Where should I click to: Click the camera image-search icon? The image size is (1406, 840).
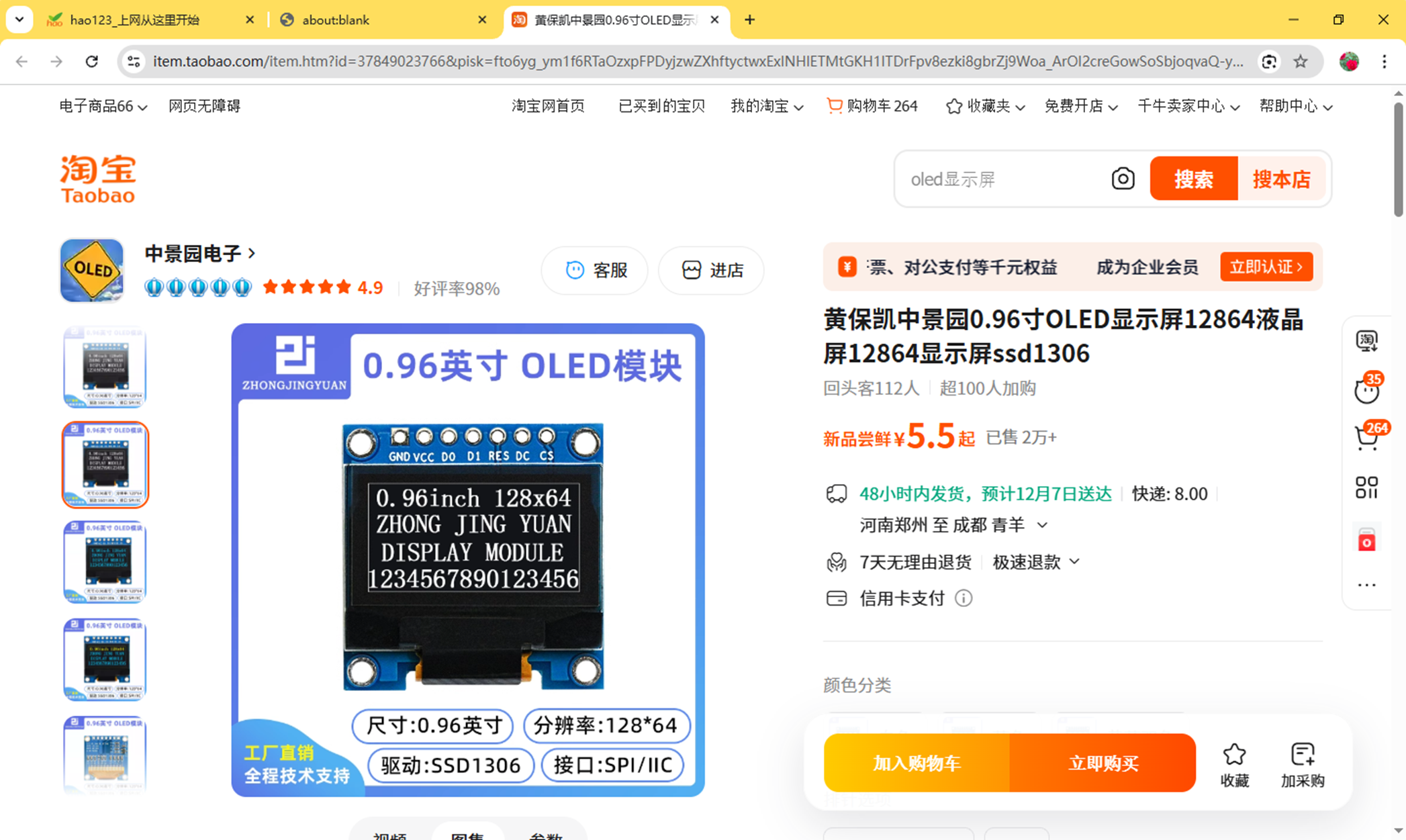(x=1123, y=179)
